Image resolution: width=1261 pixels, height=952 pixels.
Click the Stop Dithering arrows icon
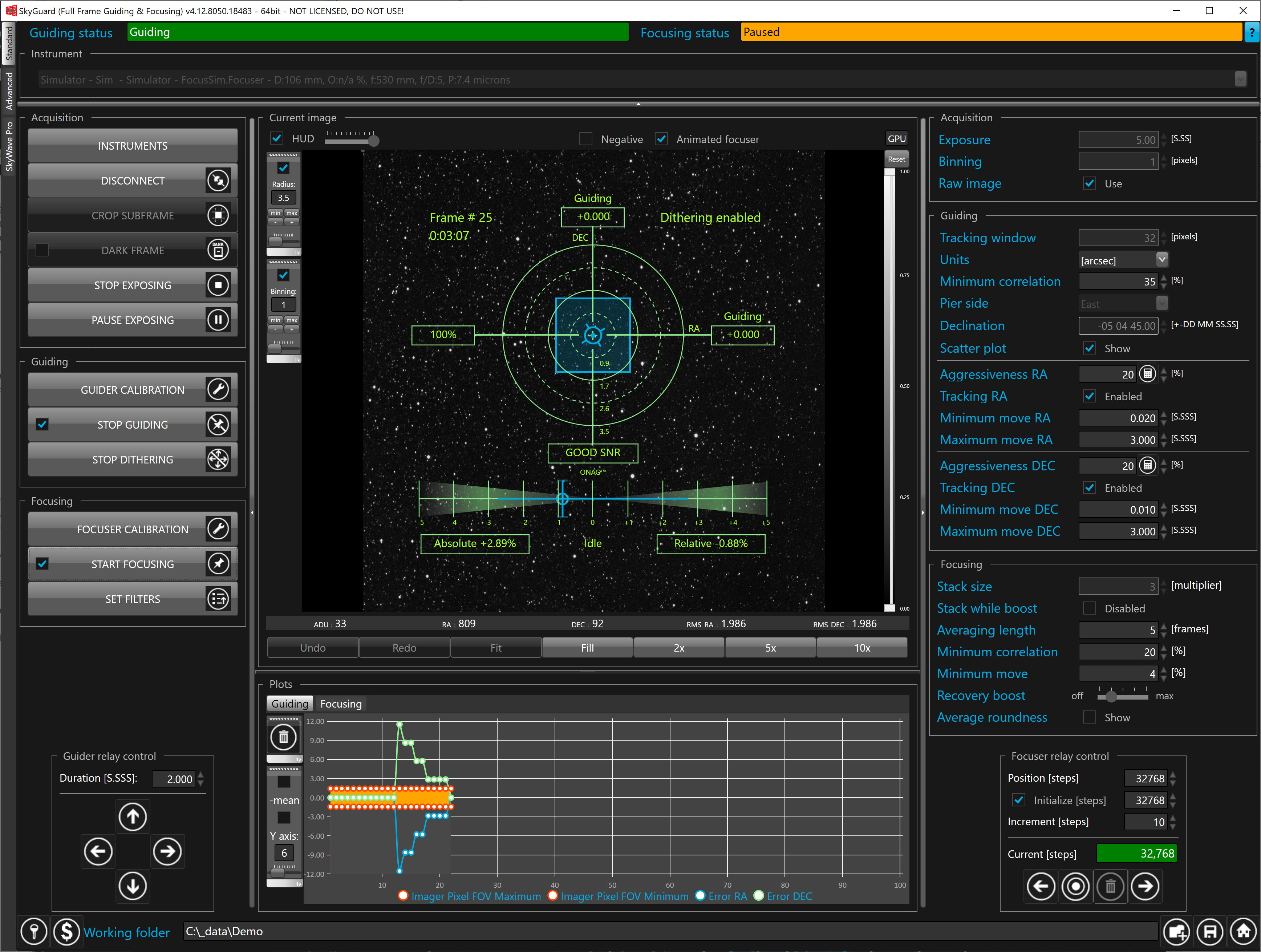(x=218, y=459)
